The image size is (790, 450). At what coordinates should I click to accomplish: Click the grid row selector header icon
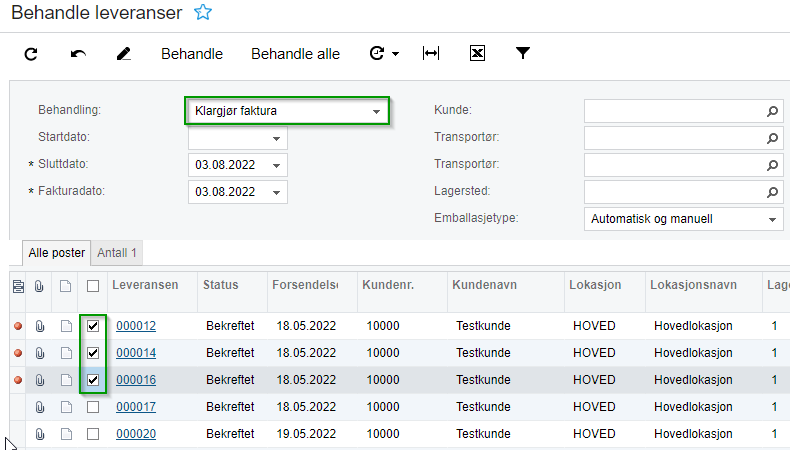(18, 286)
